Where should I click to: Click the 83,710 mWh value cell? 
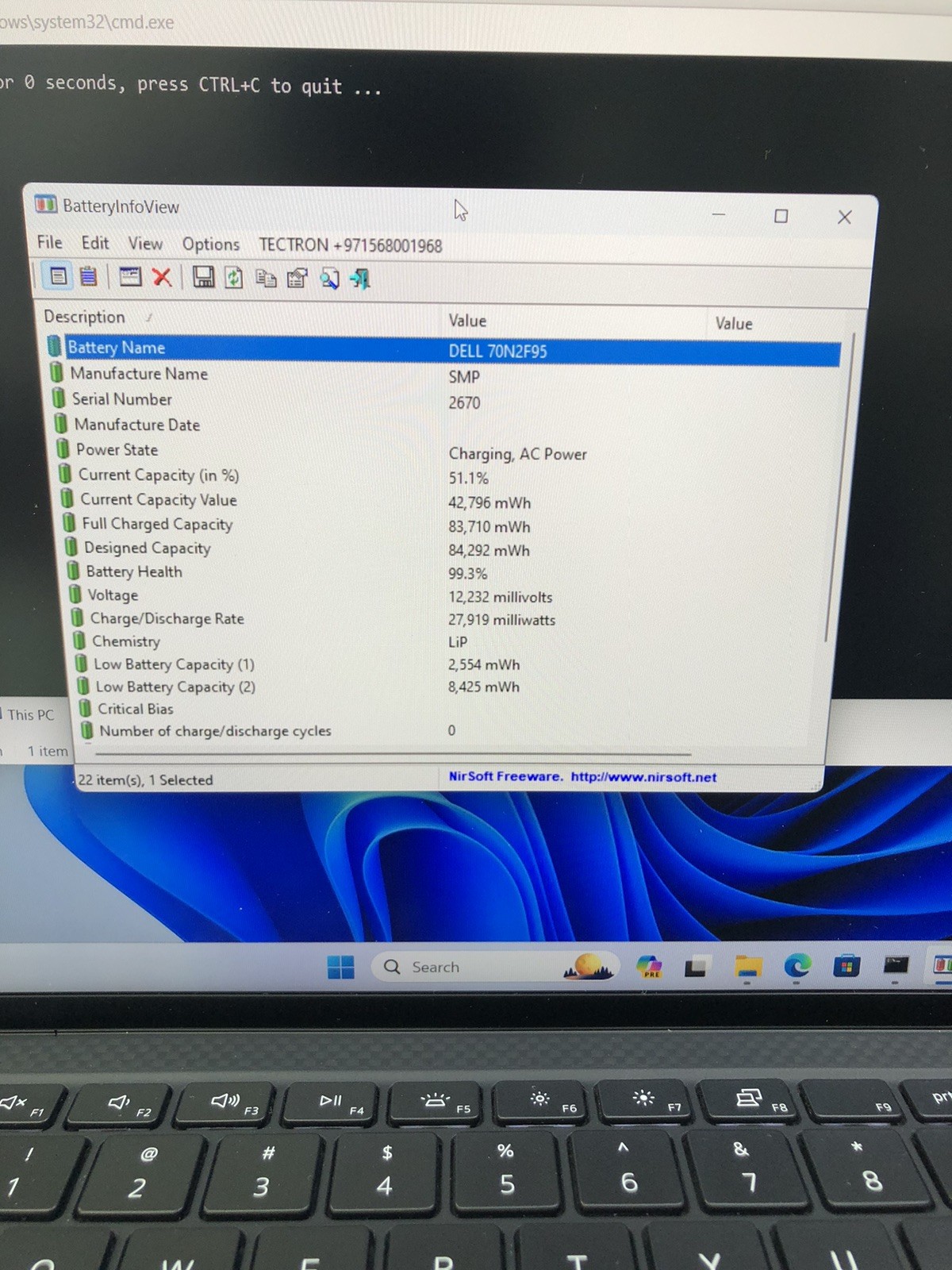(x=489, y=526)
